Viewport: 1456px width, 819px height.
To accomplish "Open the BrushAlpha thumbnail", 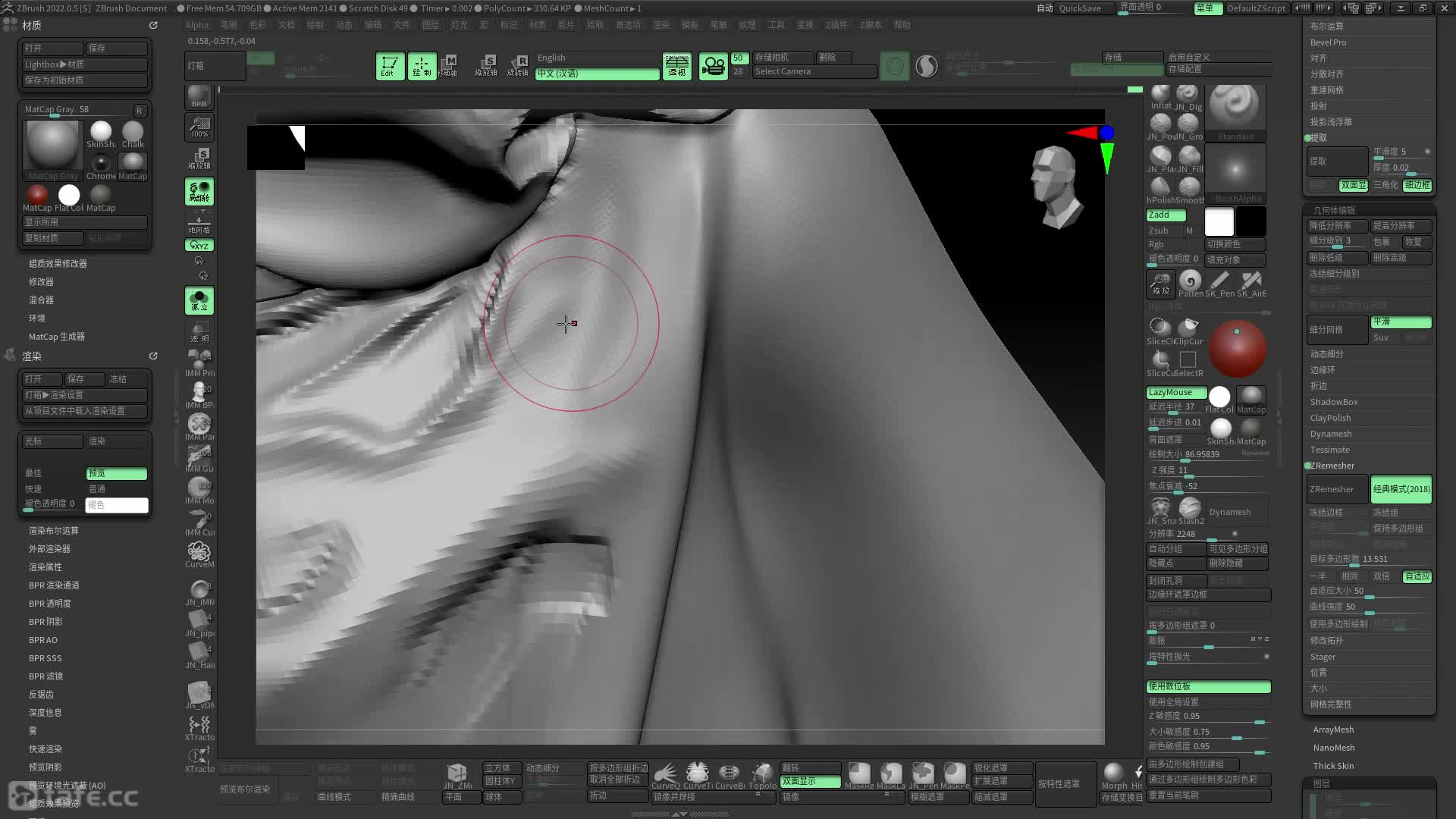I will pos(1235,174).
